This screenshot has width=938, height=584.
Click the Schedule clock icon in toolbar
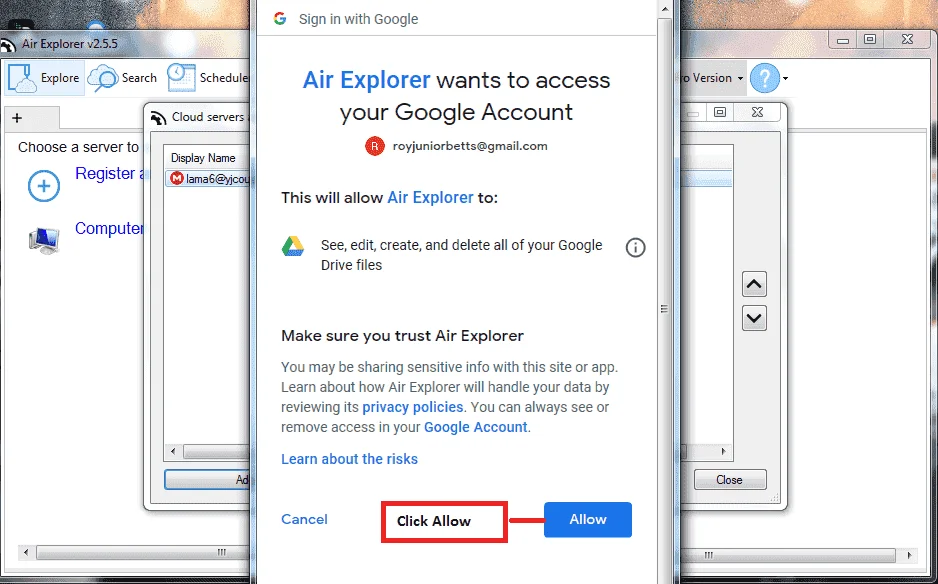[181, 78]
